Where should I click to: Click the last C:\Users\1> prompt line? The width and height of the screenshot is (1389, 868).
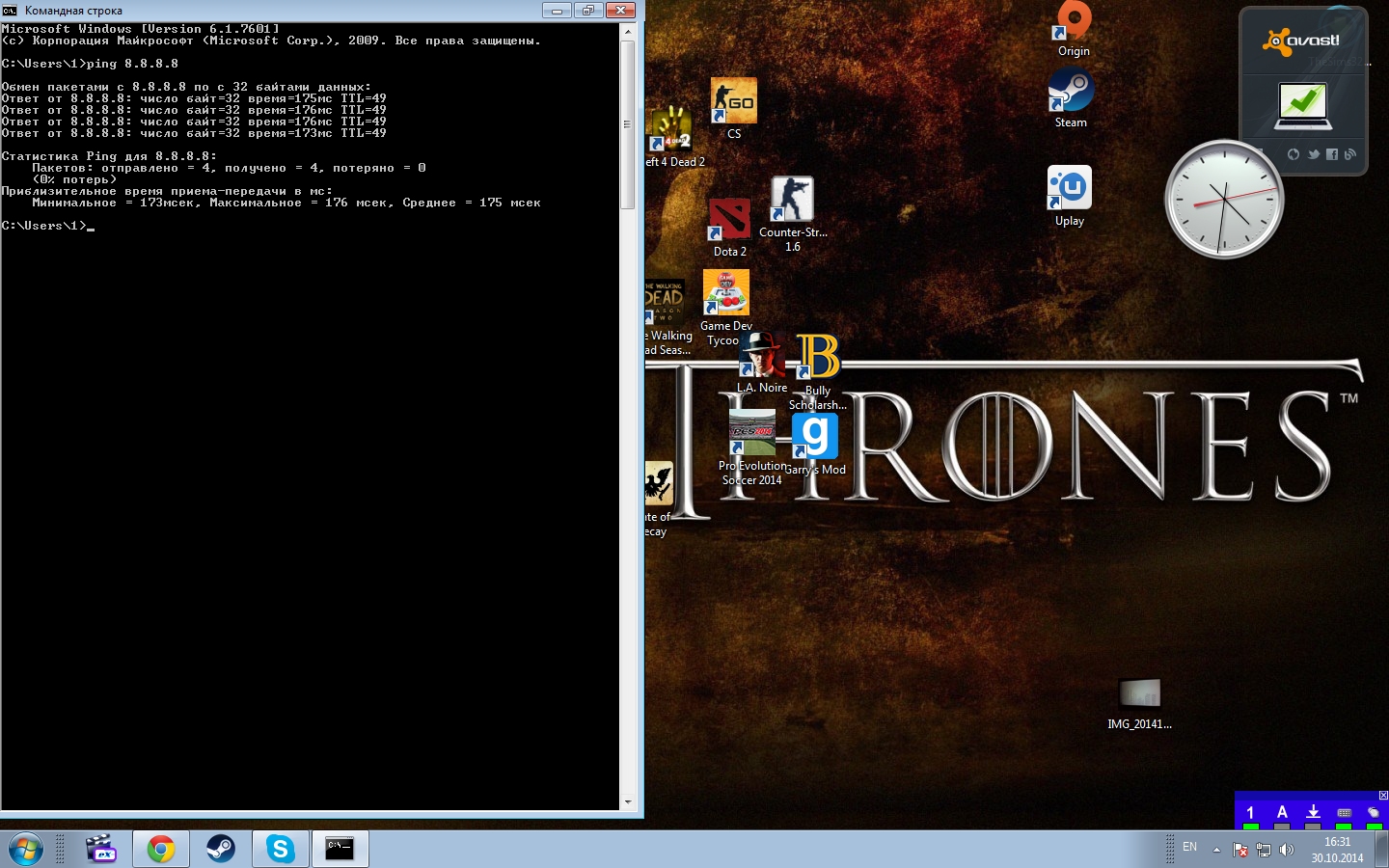coord(48,226)
